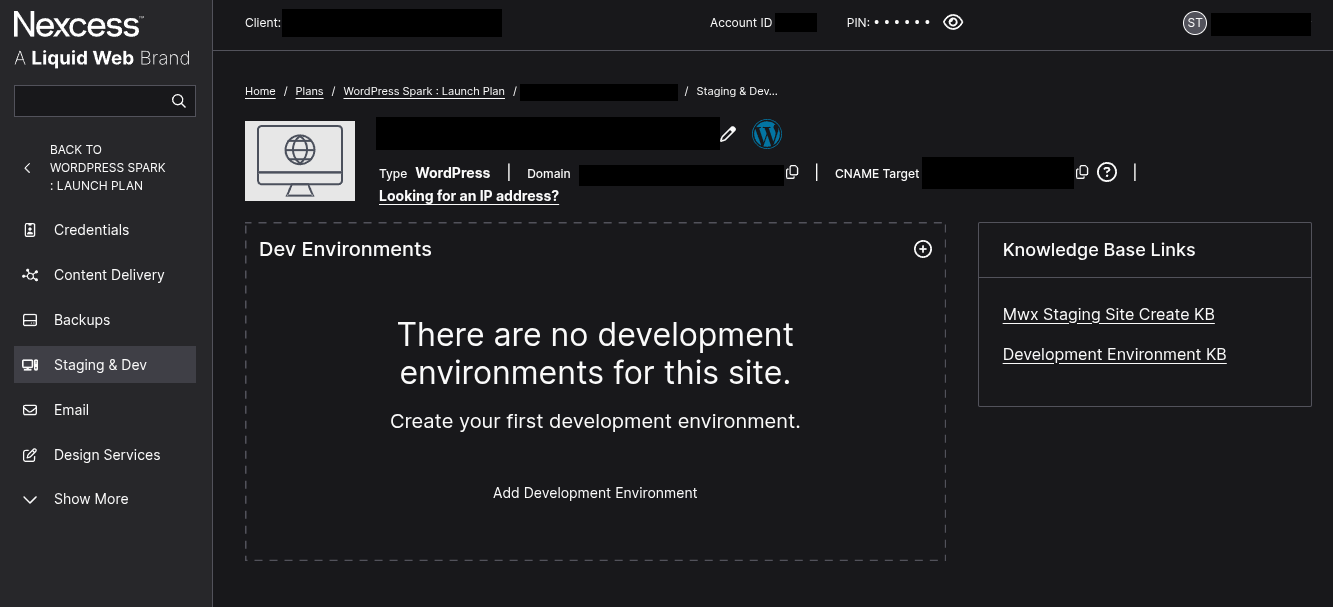Select Content Delivery in the sidebar
The image size is (1333, 607).
coord(108,275)
